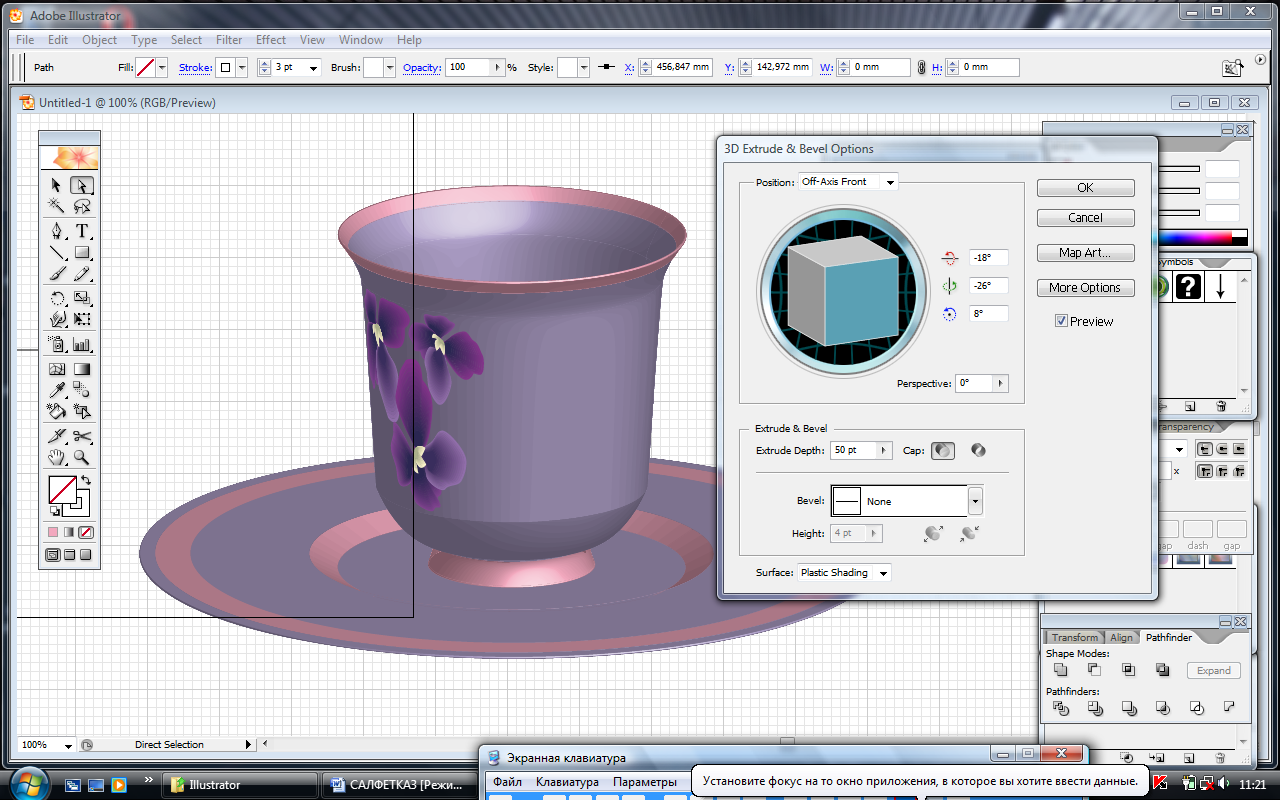The width and height of the screenshot is (1280, 800).
Task: Select the Column Graph tool
Action: (x=82, y=344)
